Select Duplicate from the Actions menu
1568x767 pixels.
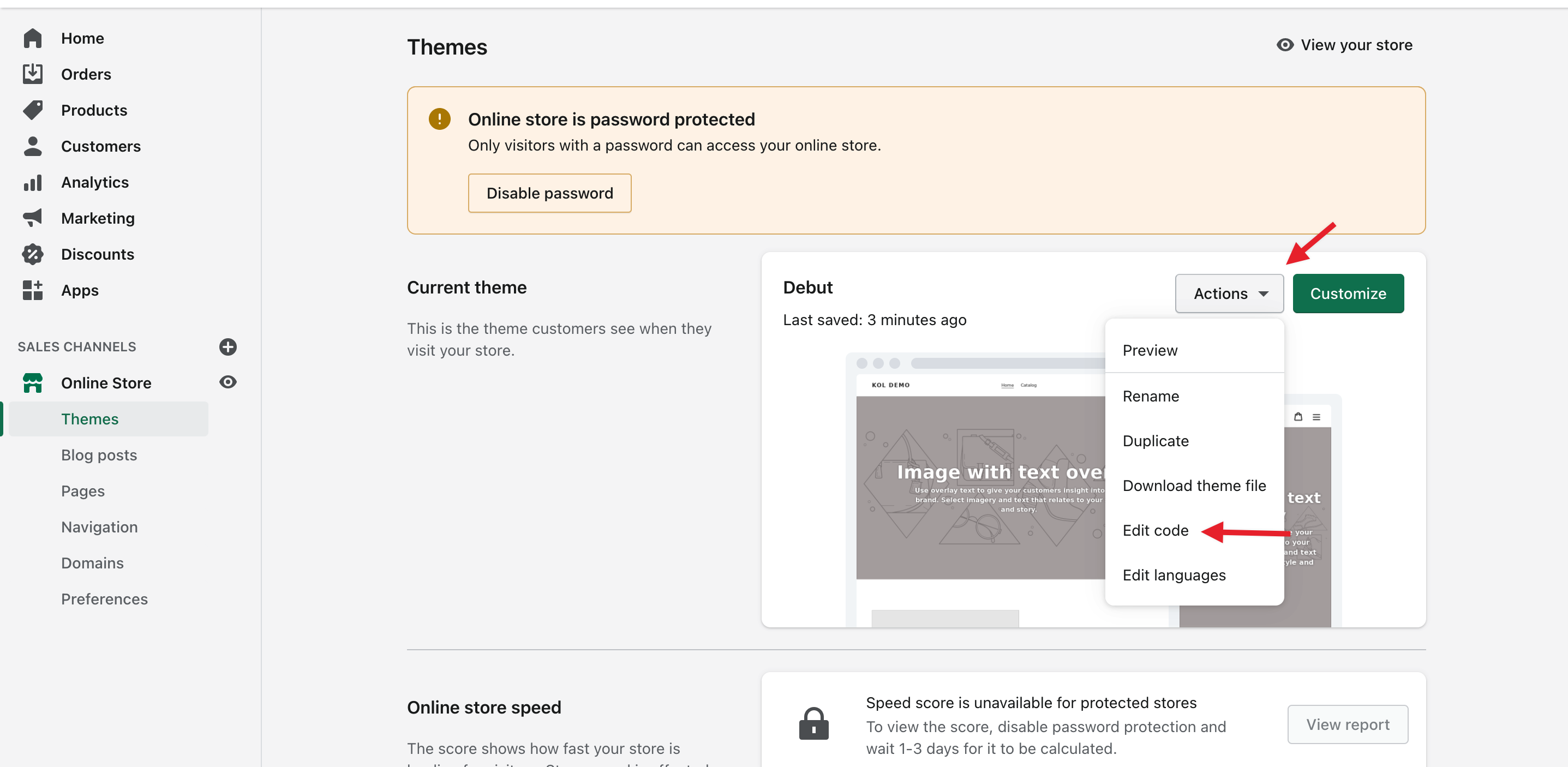1194,441
